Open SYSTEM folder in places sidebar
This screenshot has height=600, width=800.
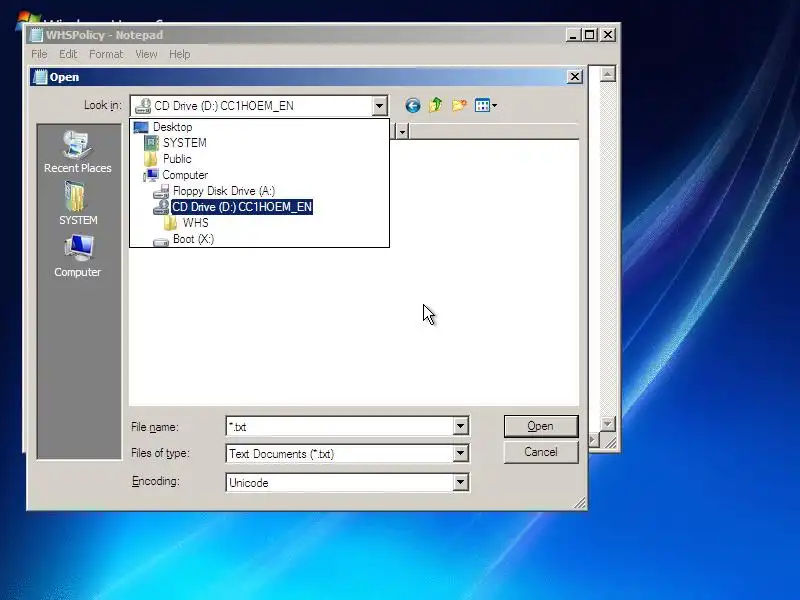tap(78, 204)
